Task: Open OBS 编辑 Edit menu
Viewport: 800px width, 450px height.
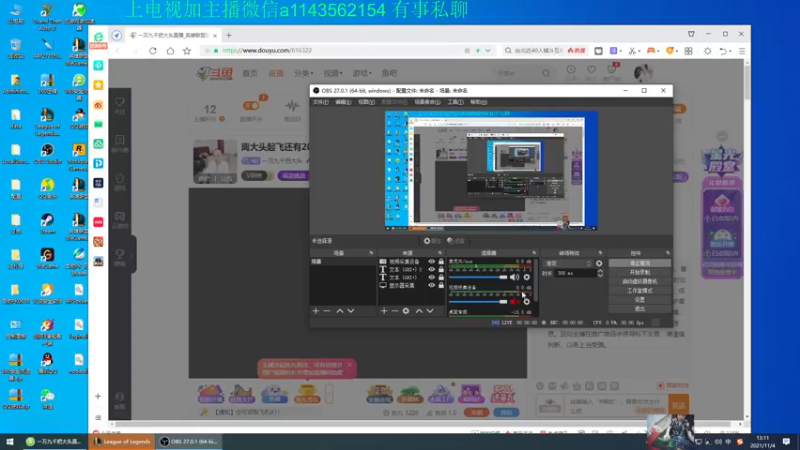Action: click(343, 102)
